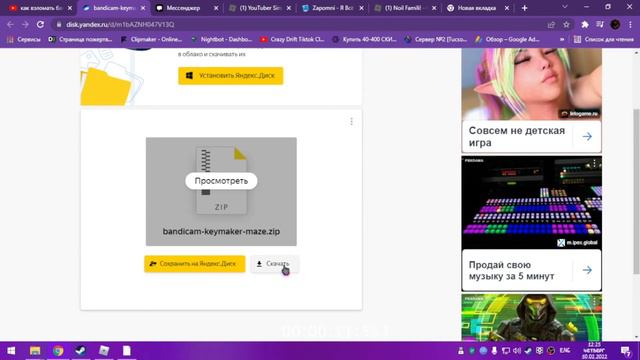Open the three-dot file options menu
Viewport: 640px width, 360px height.
point(351,122)
